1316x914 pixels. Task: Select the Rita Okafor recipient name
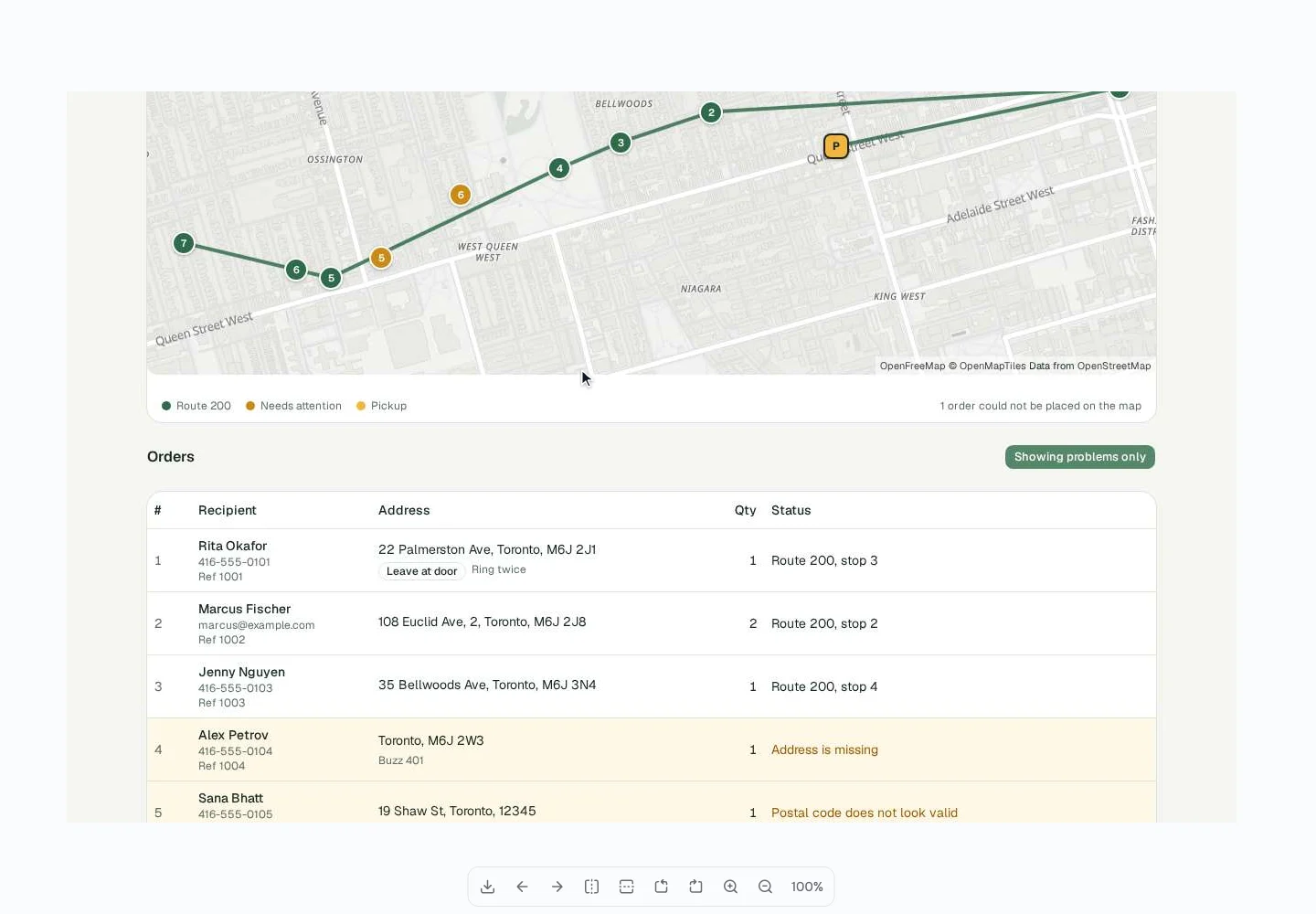pyautogui.click(x=233, y=546)
